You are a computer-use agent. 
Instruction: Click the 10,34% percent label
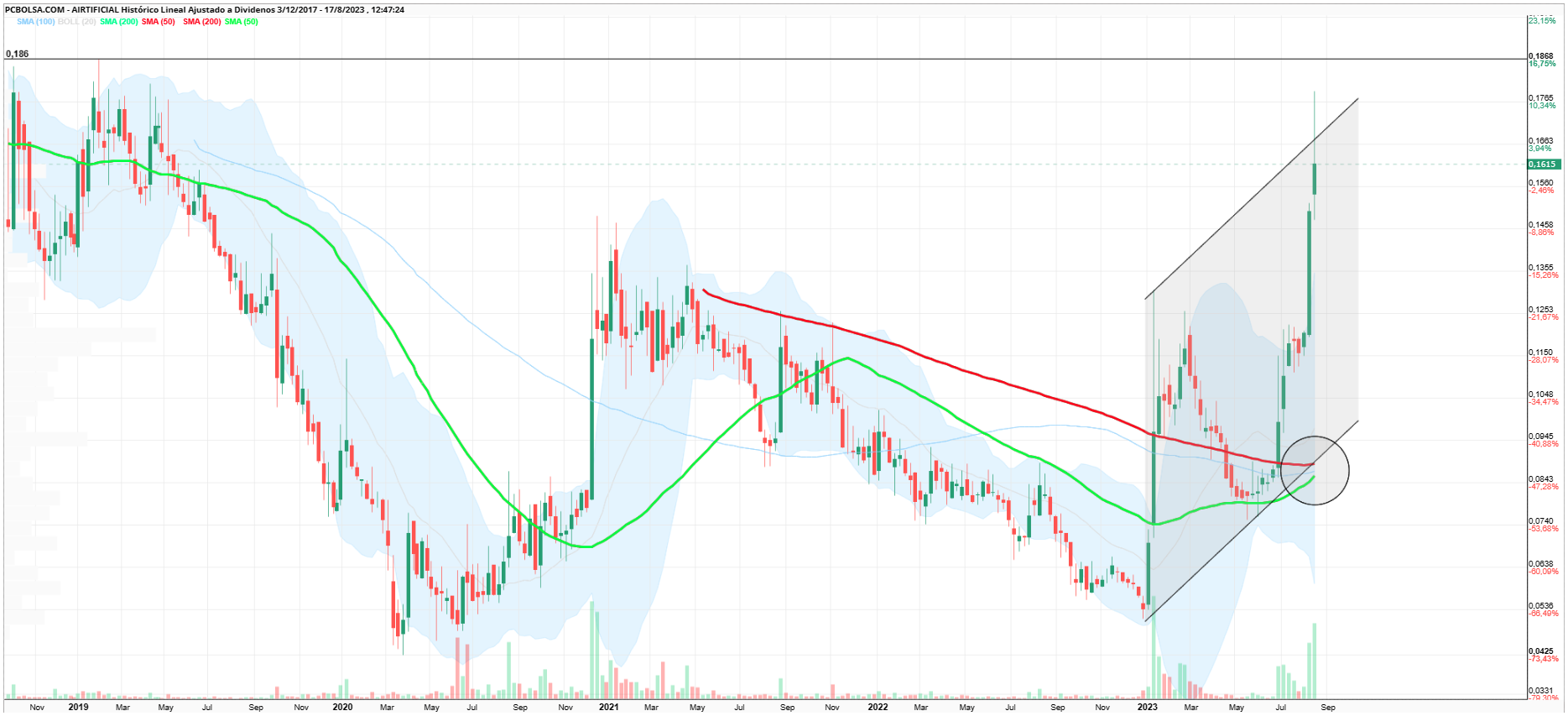(x=1542, y=106)
